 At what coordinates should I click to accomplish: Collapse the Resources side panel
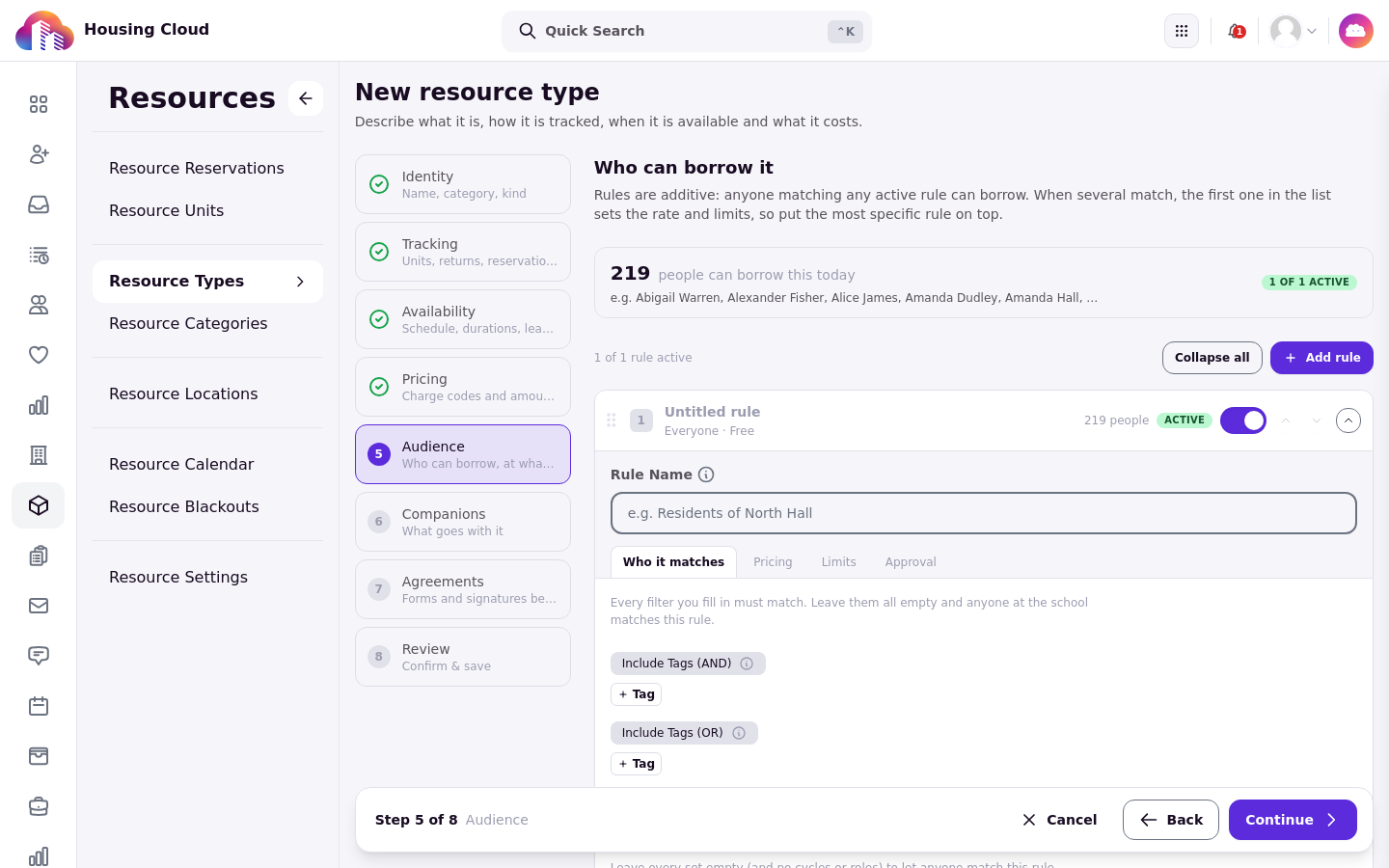(x=306, y=98)
